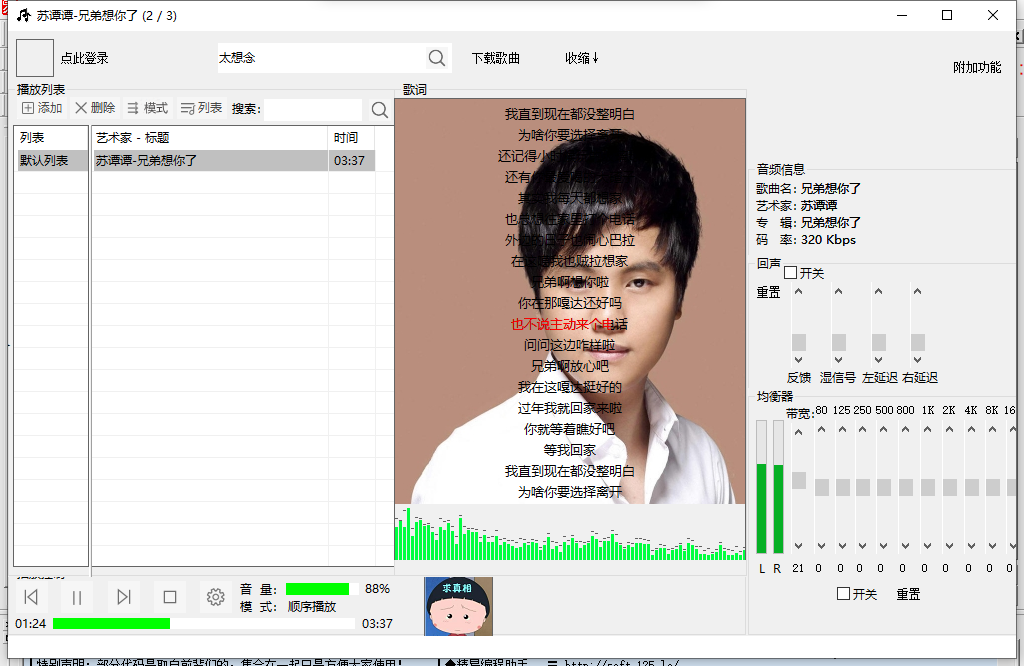
Task: Enable the 回声 echo 开关 checkbox
Action: (791, 273)
